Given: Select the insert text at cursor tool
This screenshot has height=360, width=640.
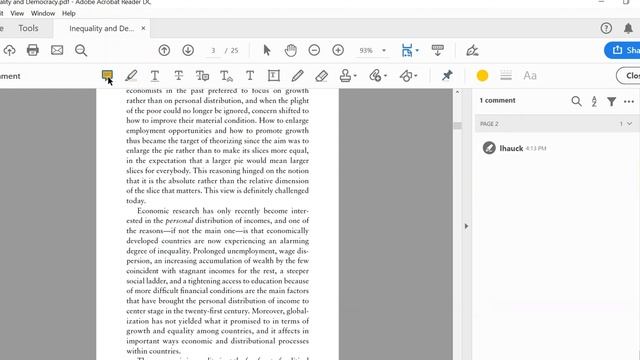Looking at the screenshot, I should click(226, 76).
